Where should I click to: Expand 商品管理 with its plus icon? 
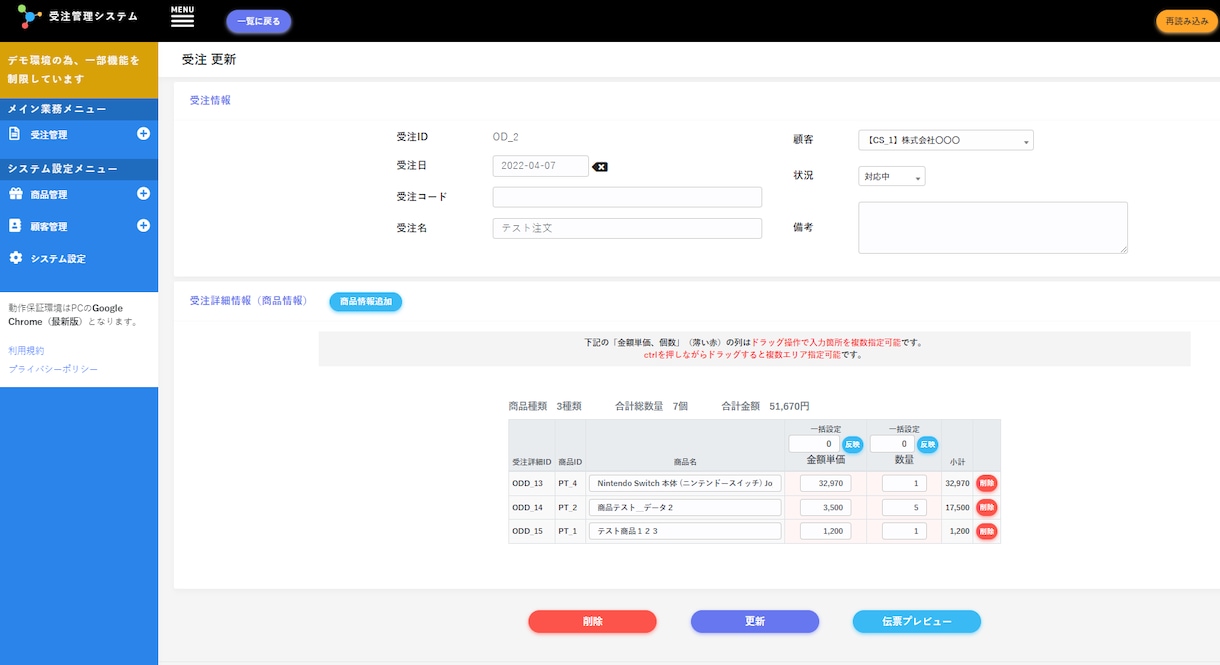pyautogui.click(x=143, y=194)
